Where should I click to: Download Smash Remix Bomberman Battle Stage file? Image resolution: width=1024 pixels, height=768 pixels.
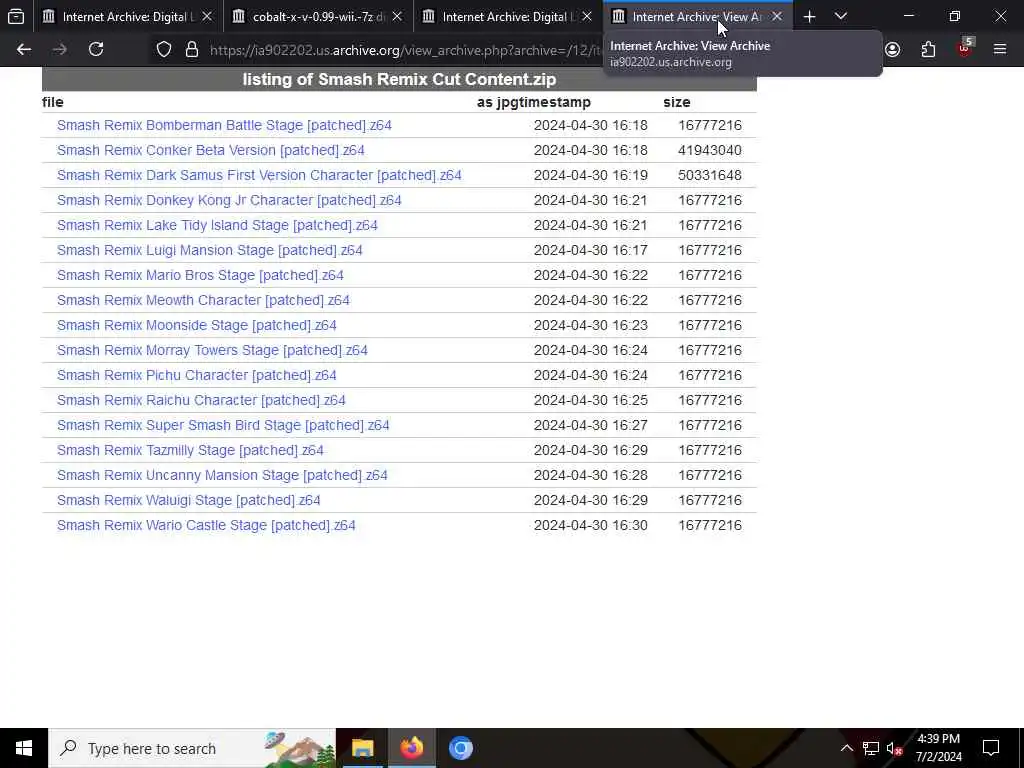pyautogui.click(x=224, y=125)
